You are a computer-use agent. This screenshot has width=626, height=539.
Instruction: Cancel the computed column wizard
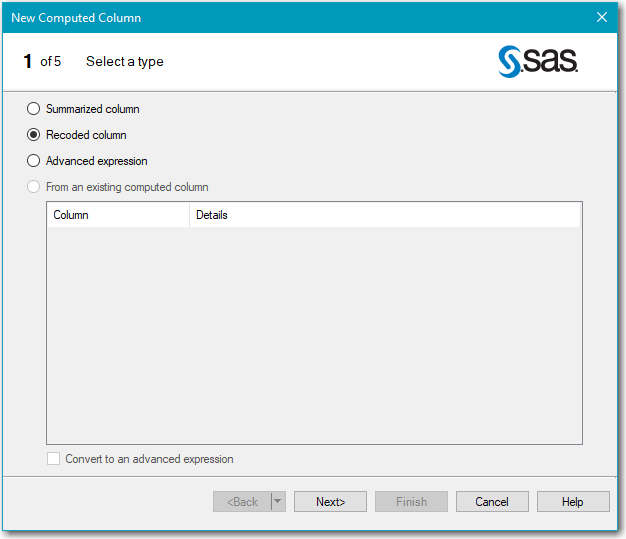(x=492, y=502)
